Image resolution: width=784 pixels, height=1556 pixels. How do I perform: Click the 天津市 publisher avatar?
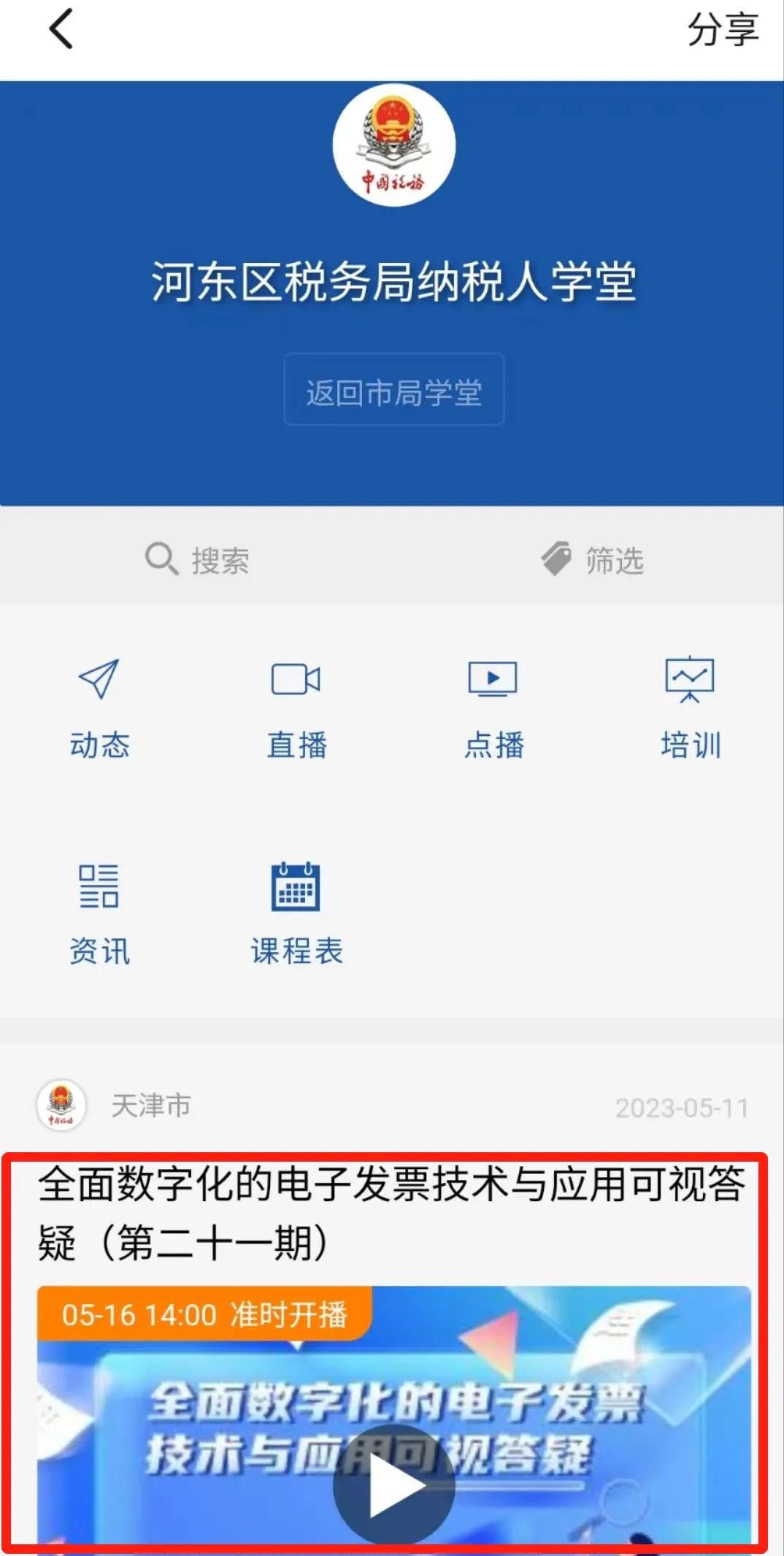click(61, 1105)
